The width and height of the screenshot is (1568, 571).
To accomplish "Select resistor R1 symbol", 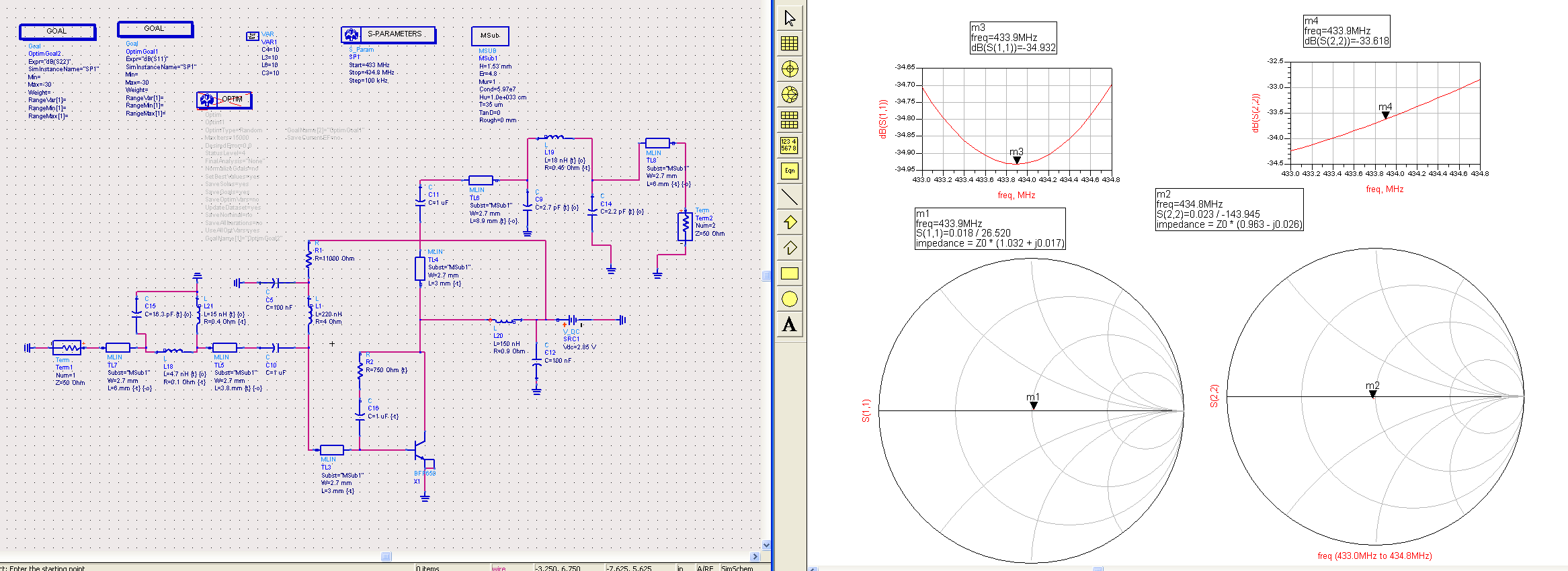I will point(308,259).
